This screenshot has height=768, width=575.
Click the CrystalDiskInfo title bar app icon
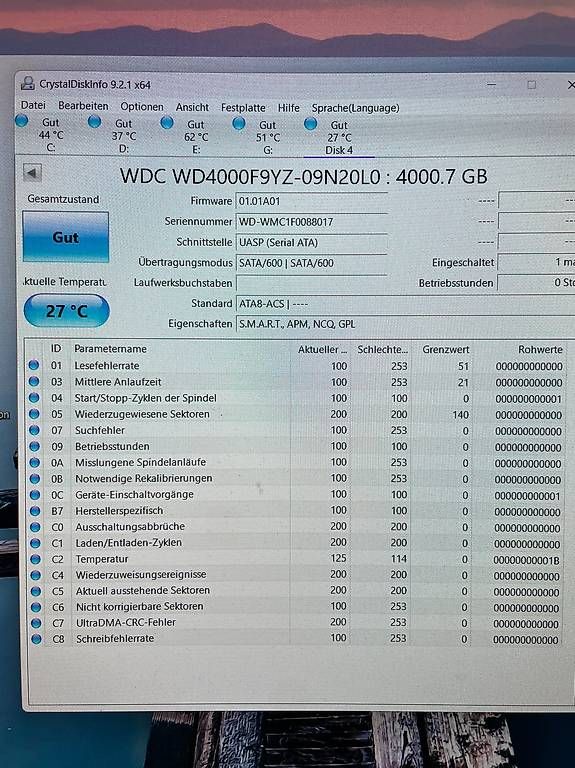(x=27, y=83)
